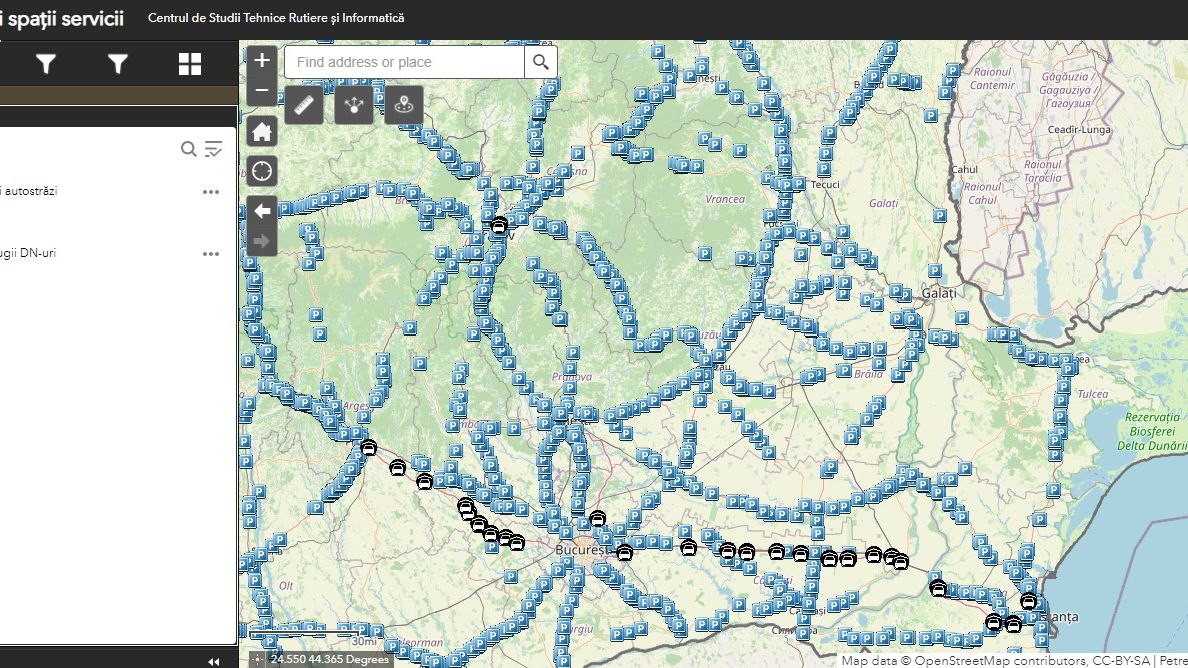1188x668 pixels.
Task: Click the Tulcea city label on map
Action: pyautogui.click(x=1093, y=394)
